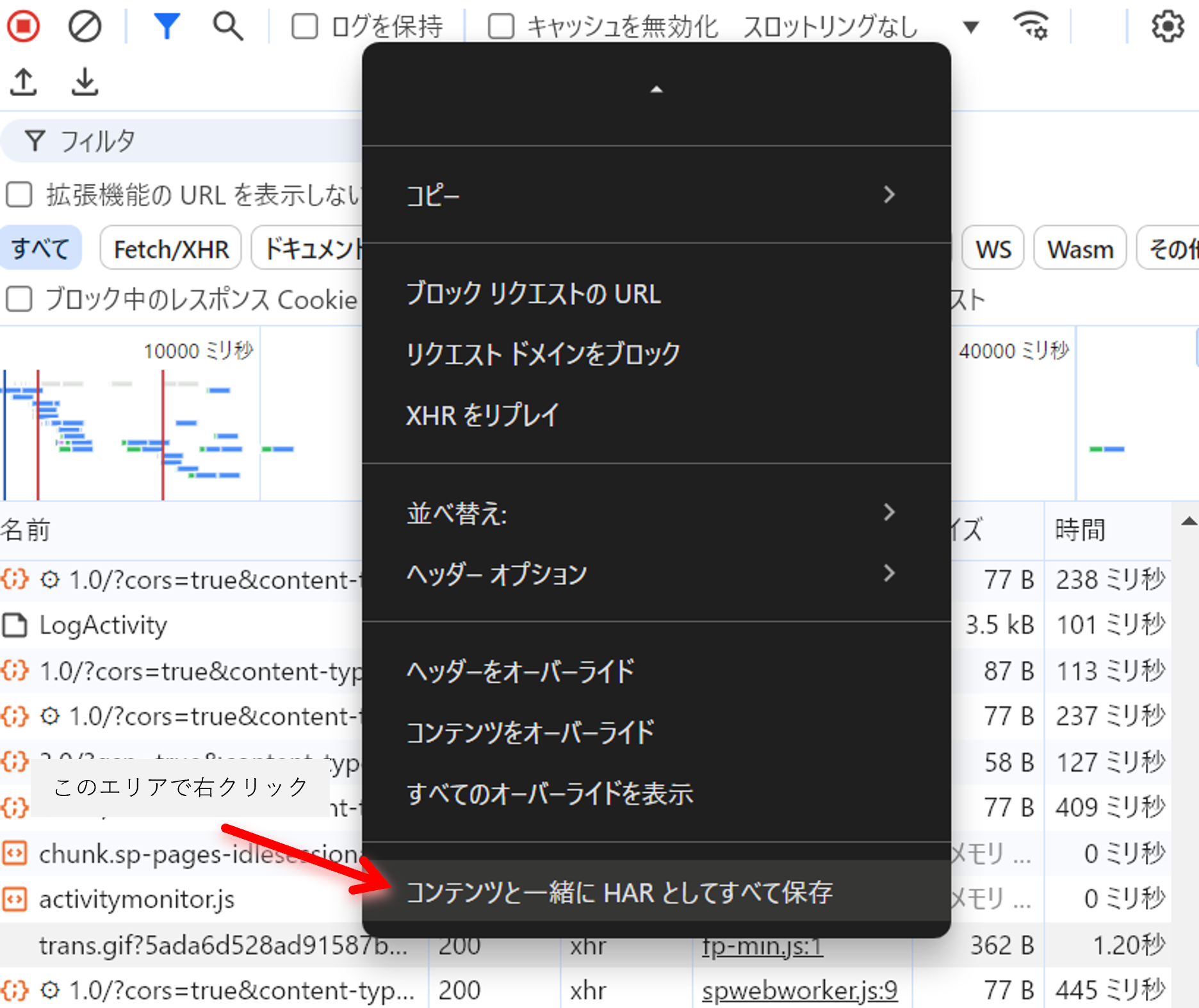Check ブロック中のレスポンス Cookie box
Viewport: 1199px width, 1008px height.
point(19,299)
